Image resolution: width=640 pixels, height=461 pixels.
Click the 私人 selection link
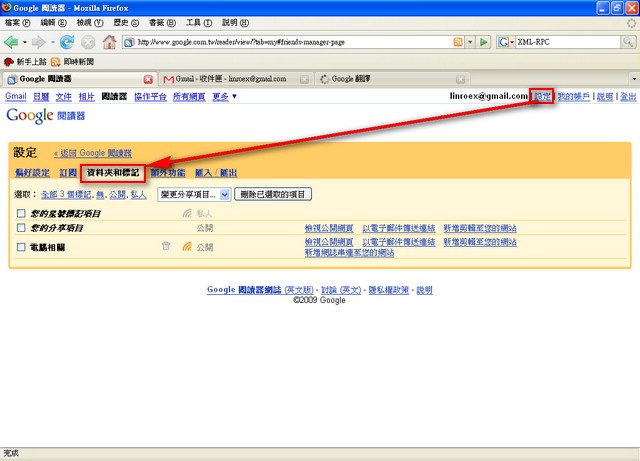pos(138,195)
